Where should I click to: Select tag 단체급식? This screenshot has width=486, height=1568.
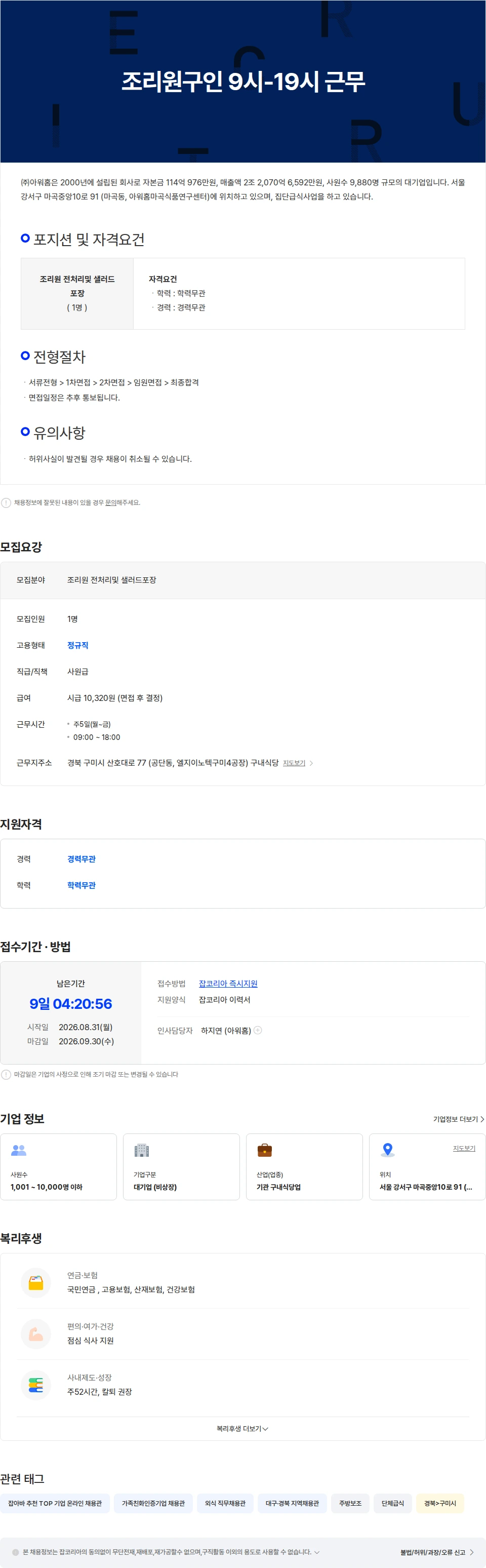pos(393,1504)
